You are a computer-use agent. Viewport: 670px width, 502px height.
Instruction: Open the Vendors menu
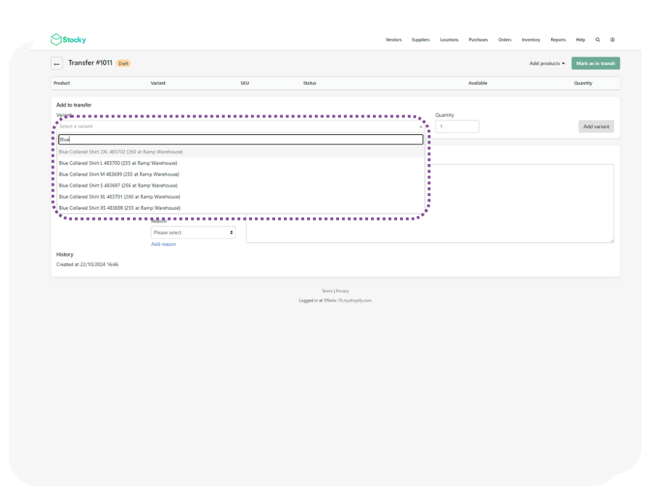[x=393, y=40]
